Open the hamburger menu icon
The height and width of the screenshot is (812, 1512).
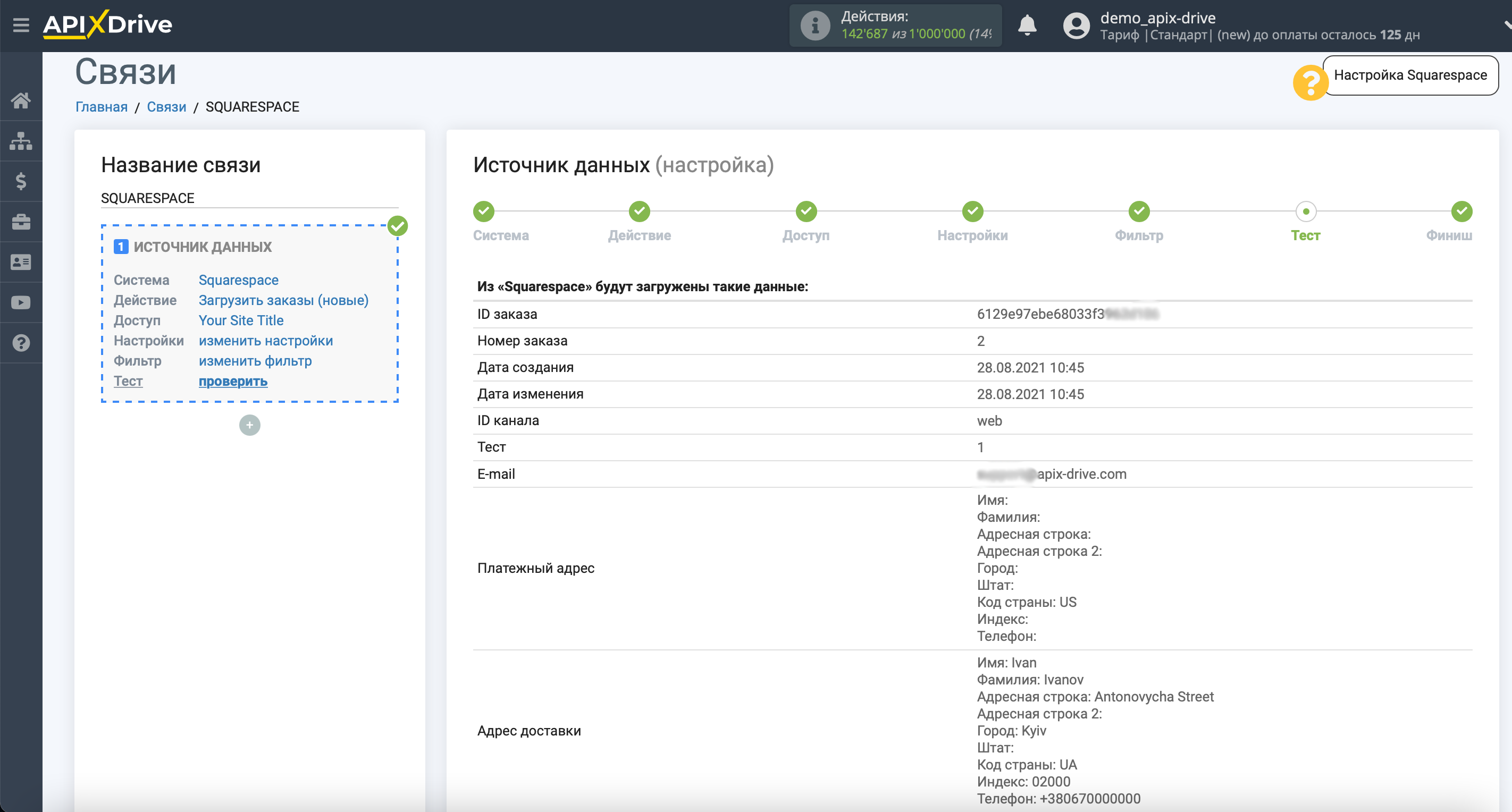point(21,25)
